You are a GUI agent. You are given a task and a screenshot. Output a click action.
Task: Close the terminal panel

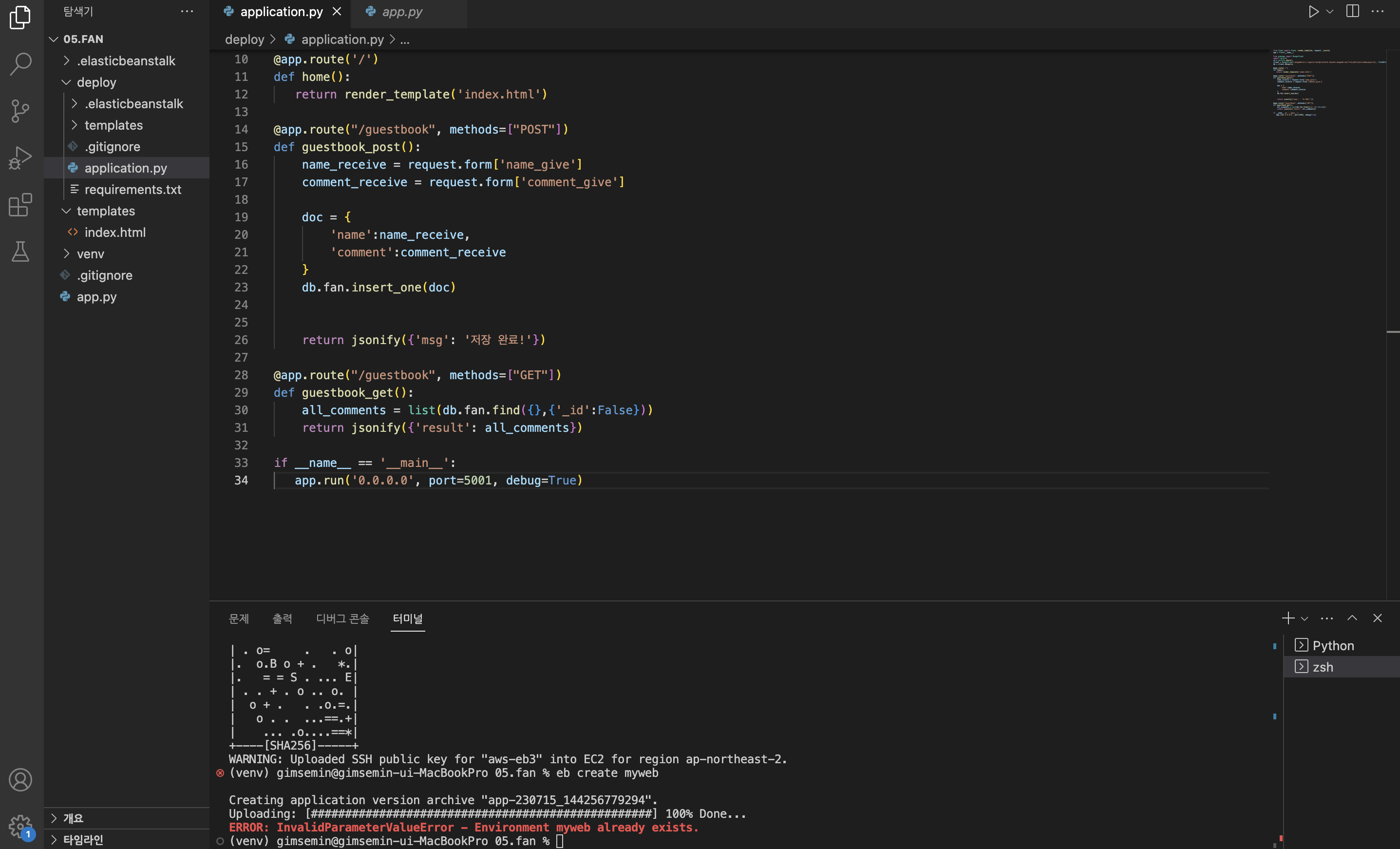click(1377, 618)
